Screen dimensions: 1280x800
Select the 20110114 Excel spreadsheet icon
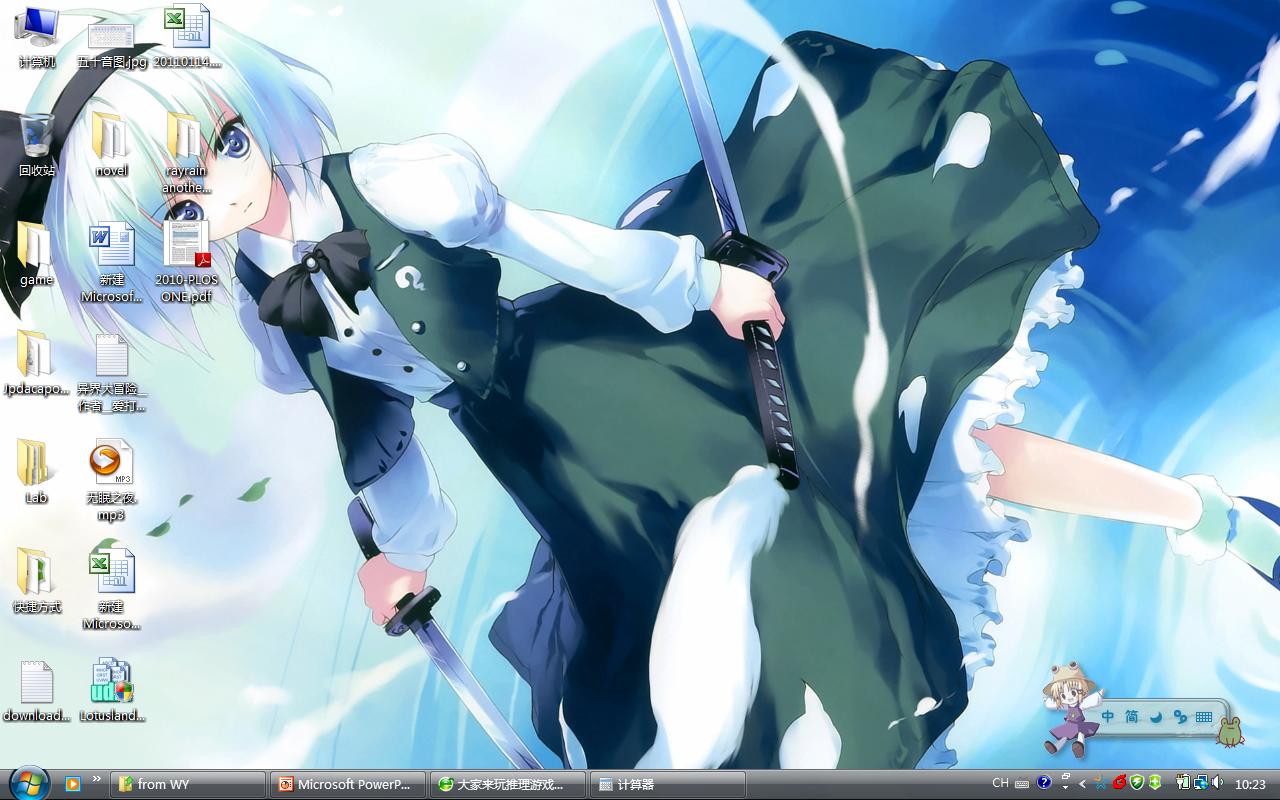pyautogui.click(x=187, y=28)
